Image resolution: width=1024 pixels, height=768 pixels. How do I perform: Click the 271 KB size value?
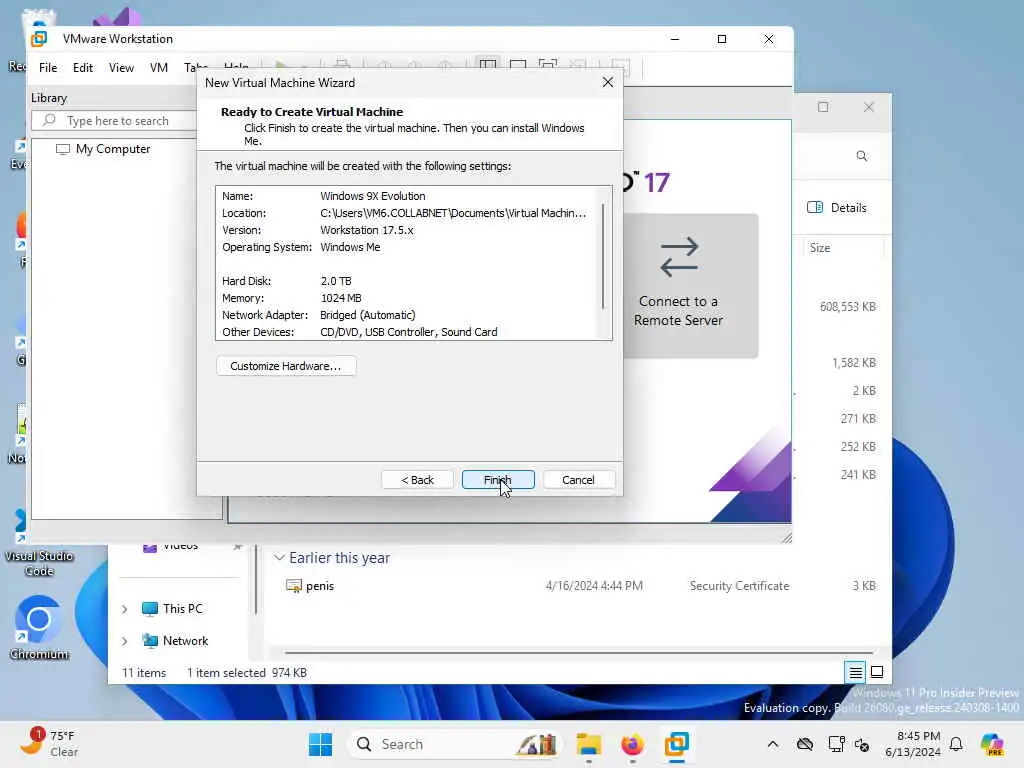[858, 419]
